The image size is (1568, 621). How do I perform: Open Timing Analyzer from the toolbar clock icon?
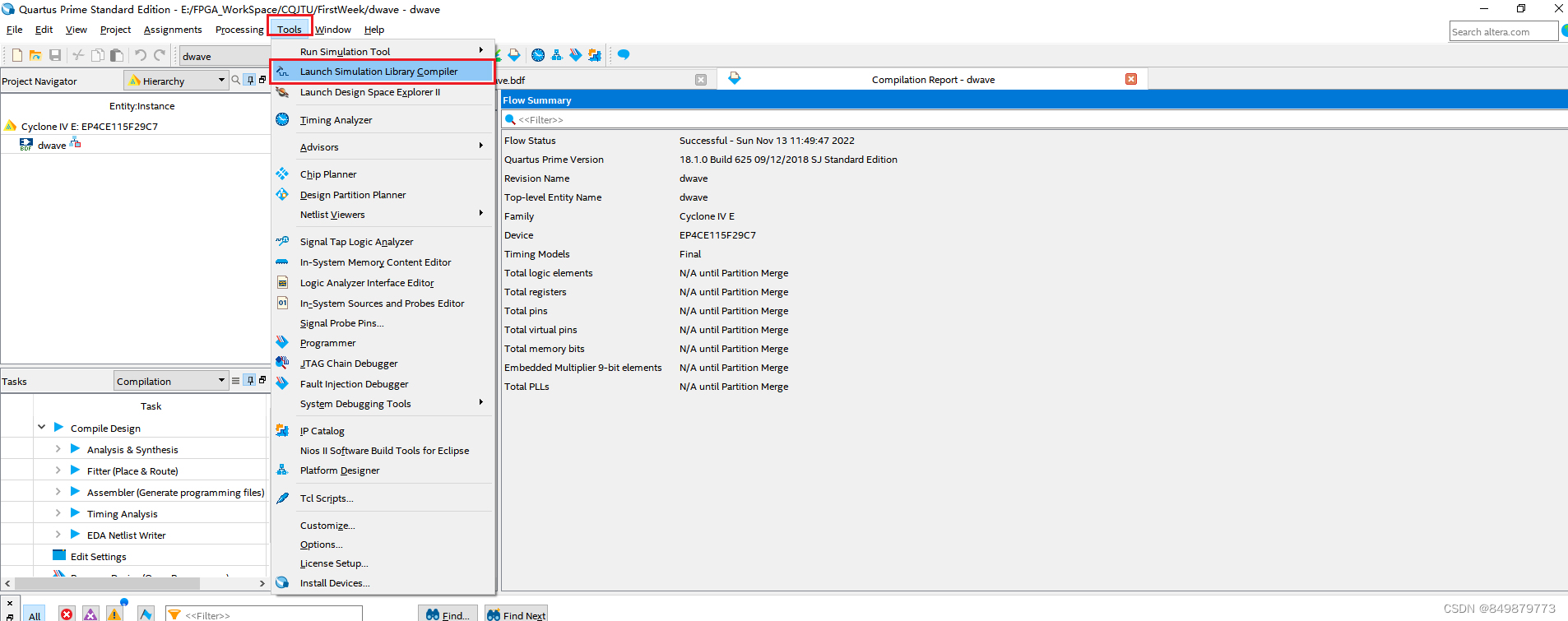point(538,55)
